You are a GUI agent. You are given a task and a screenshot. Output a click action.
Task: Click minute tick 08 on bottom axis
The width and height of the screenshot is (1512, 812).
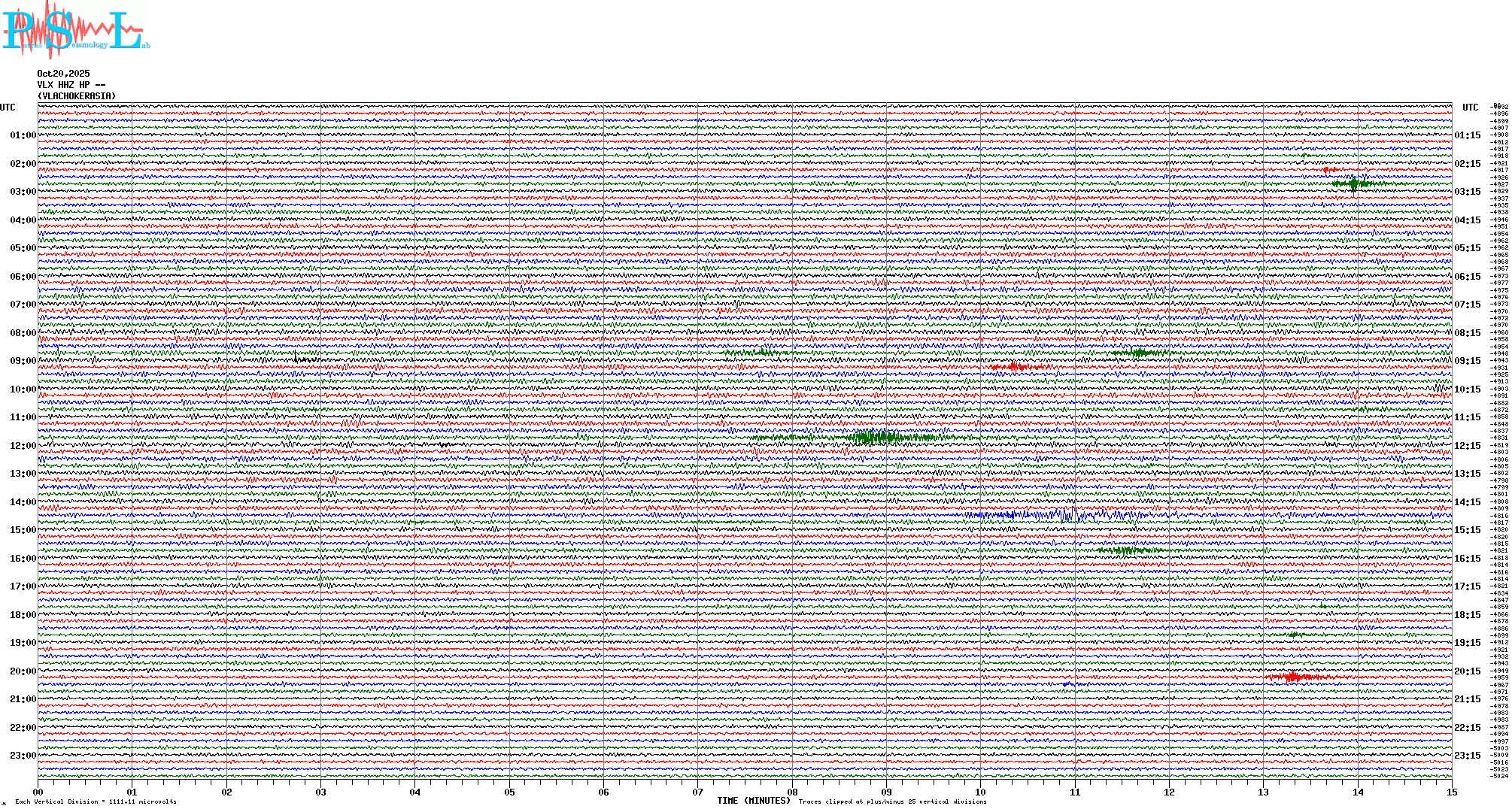(792, 792)
